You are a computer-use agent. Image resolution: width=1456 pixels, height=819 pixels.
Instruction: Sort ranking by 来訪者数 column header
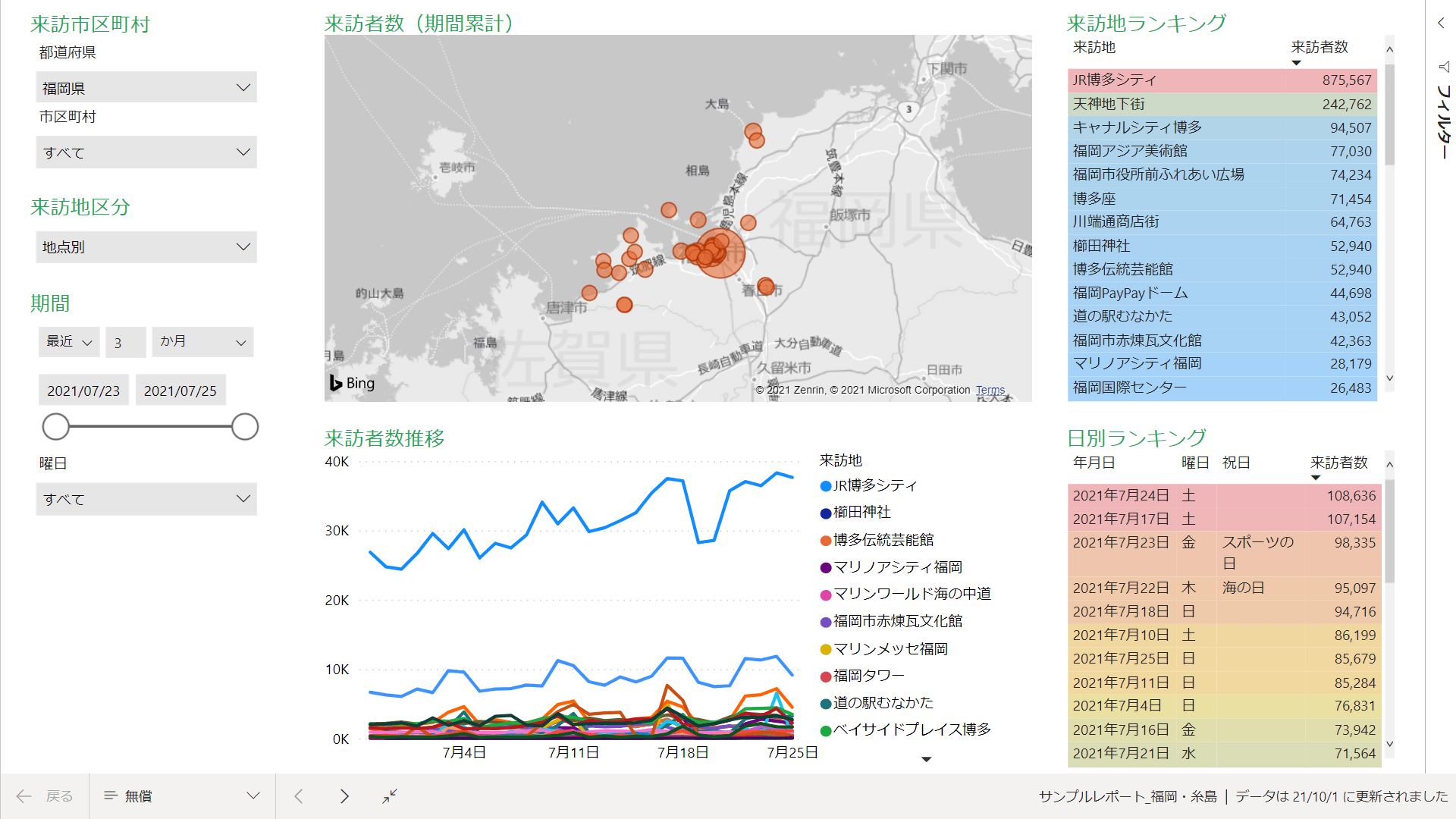1319,47
